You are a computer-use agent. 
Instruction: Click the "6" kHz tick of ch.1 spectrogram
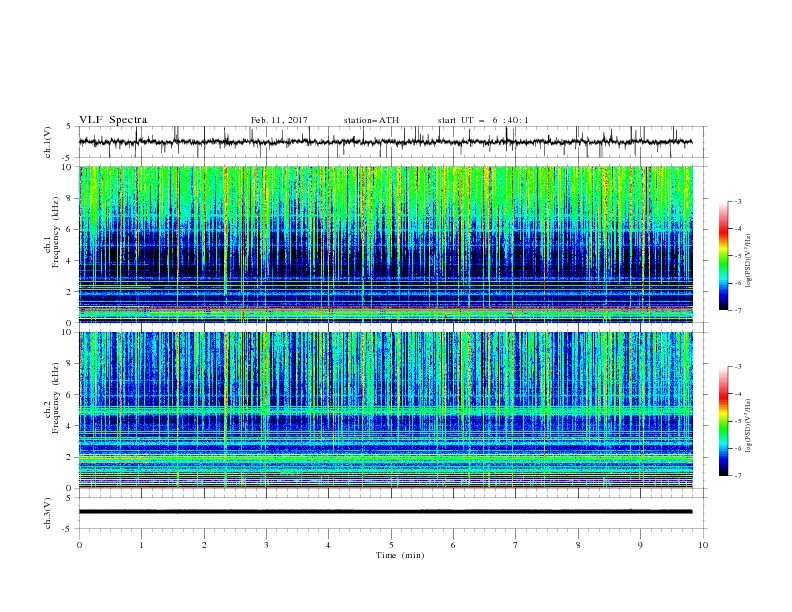[70, 230]
